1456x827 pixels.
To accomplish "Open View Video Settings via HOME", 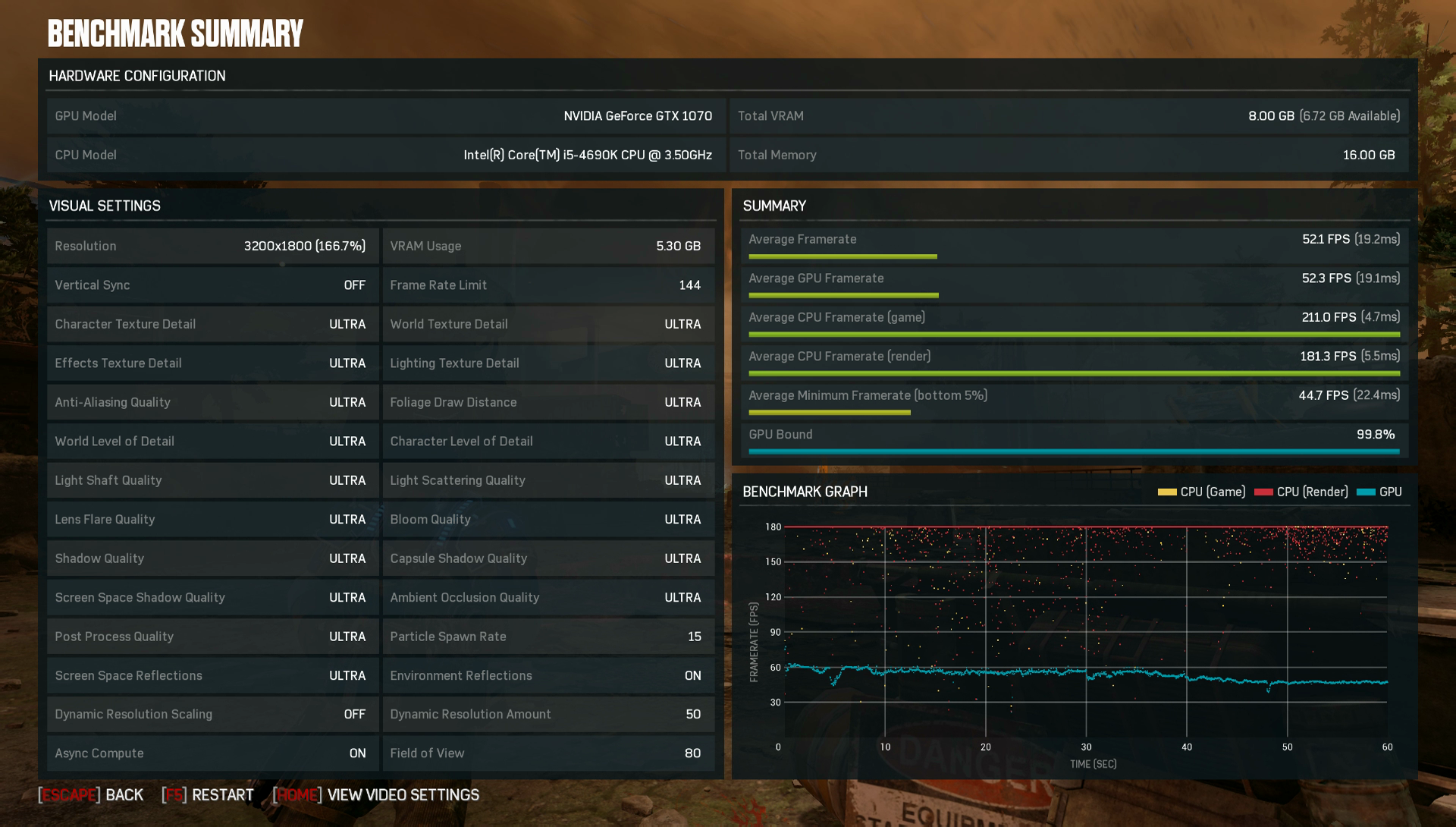I will pyautogui.click(x=376, y=795).
